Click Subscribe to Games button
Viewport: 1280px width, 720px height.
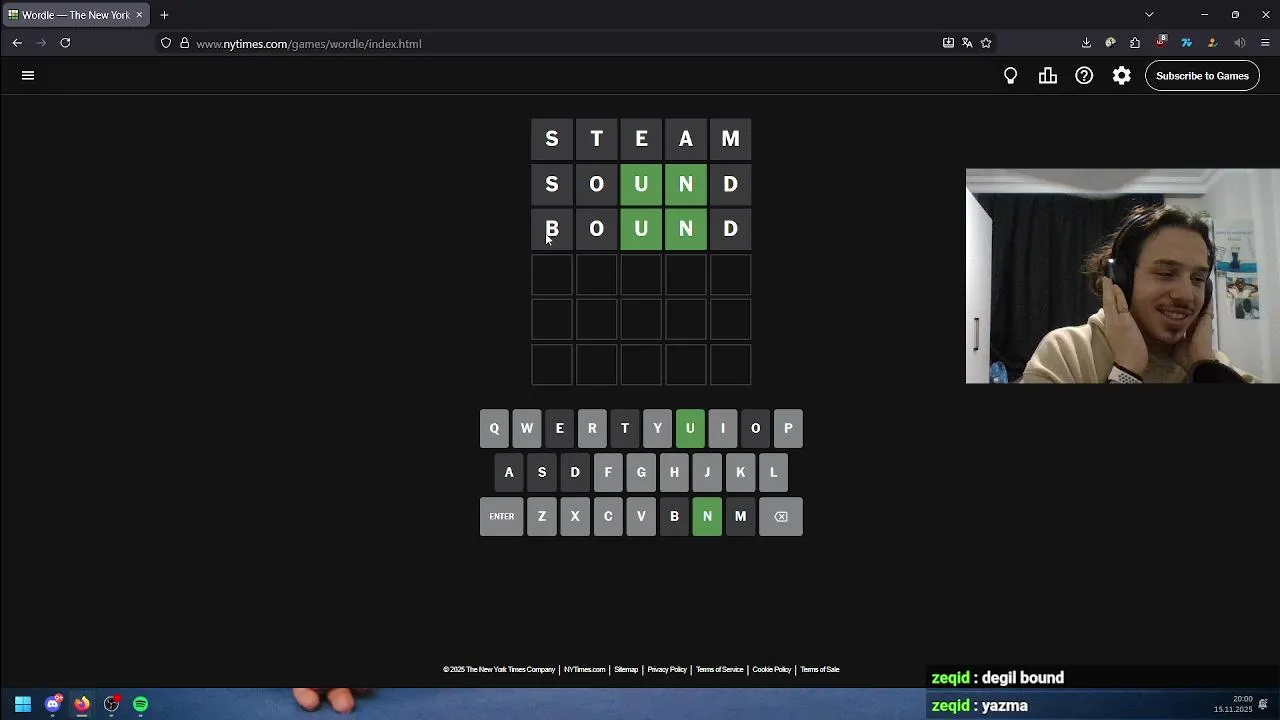point(1202,76)
